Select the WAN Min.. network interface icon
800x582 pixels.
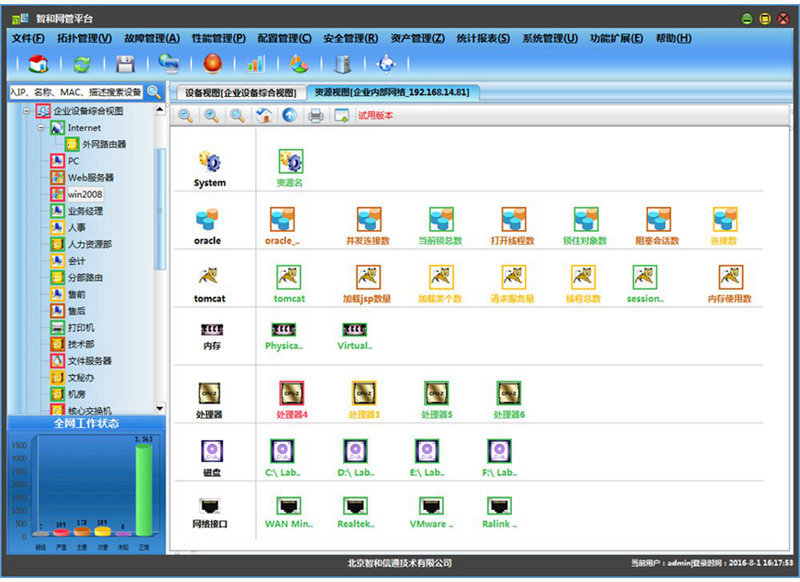point(289,506)
